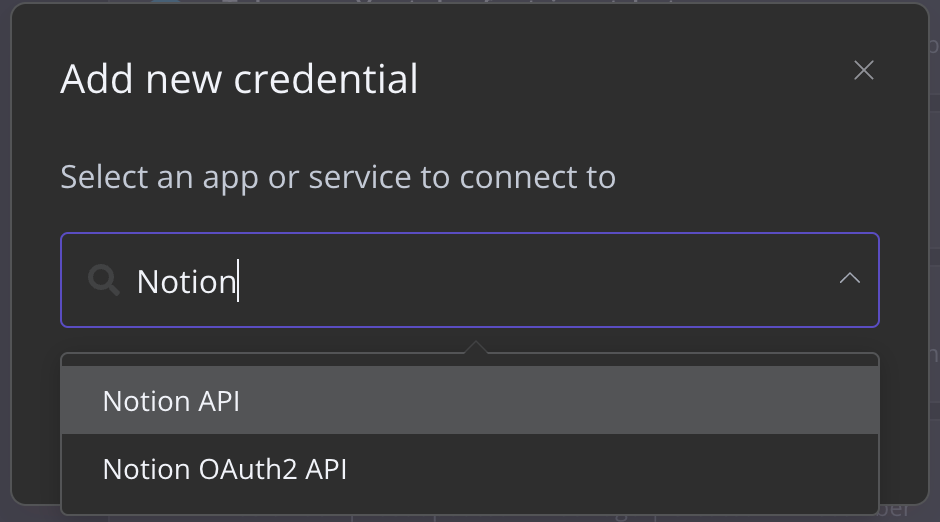Click the typed text "Notion"

point(185,281)
